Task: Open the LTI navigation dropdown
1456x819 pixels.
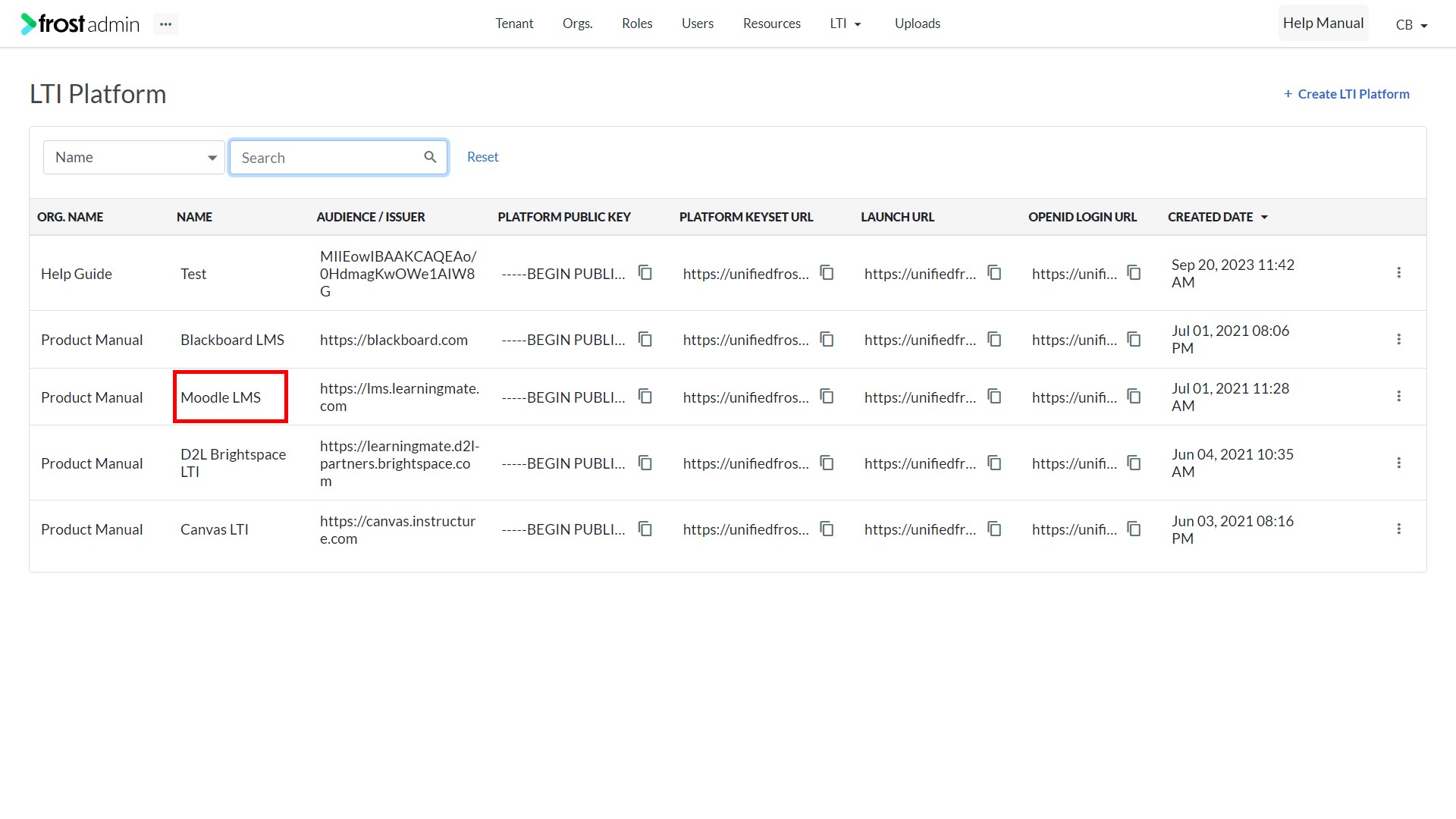Action: pos(846,24)
